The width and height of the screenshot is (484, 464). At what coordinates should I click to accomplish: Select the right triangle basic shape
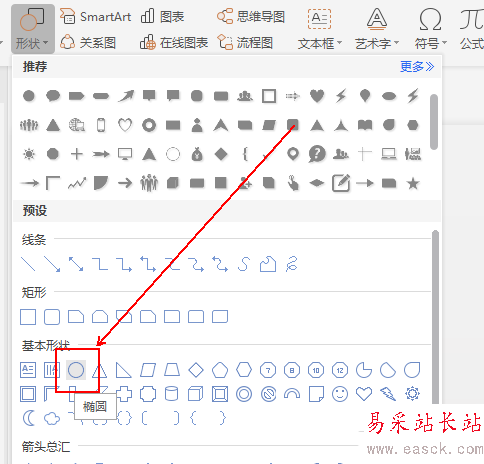[x=124, y=370]
